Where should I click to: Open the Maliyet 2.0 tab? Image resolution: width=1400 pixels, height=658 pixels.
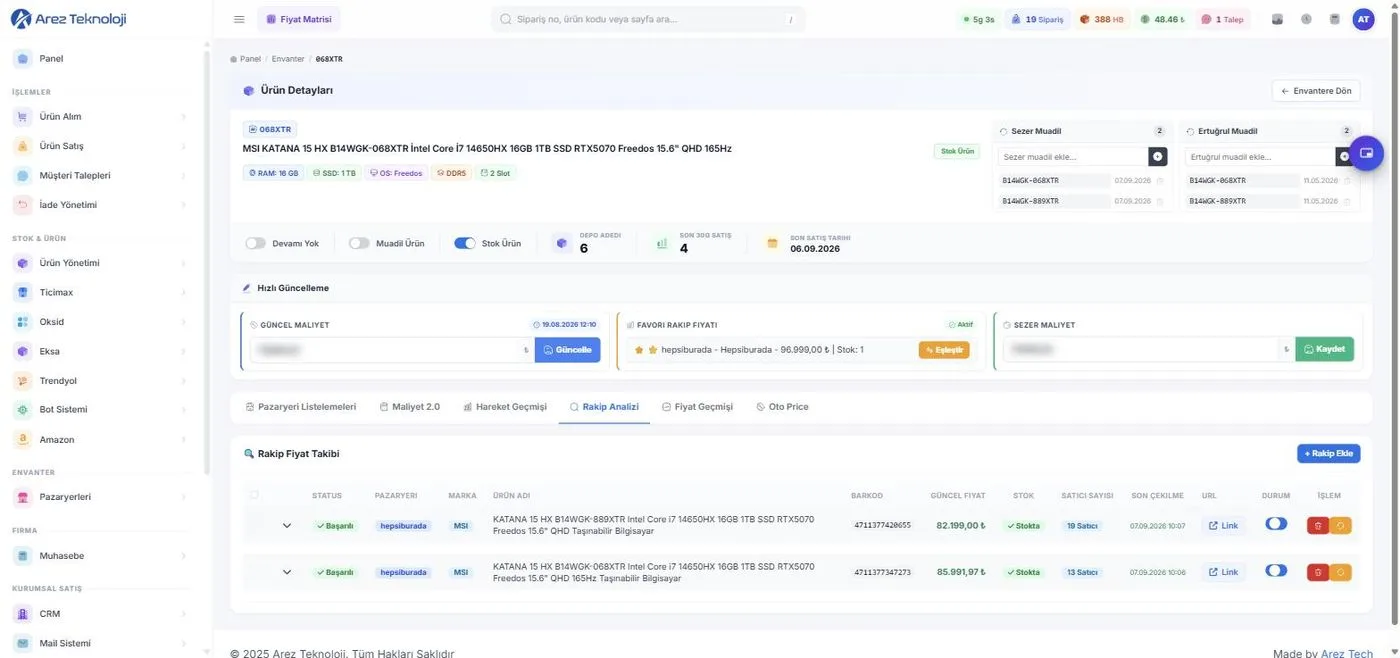click(410, 407)
